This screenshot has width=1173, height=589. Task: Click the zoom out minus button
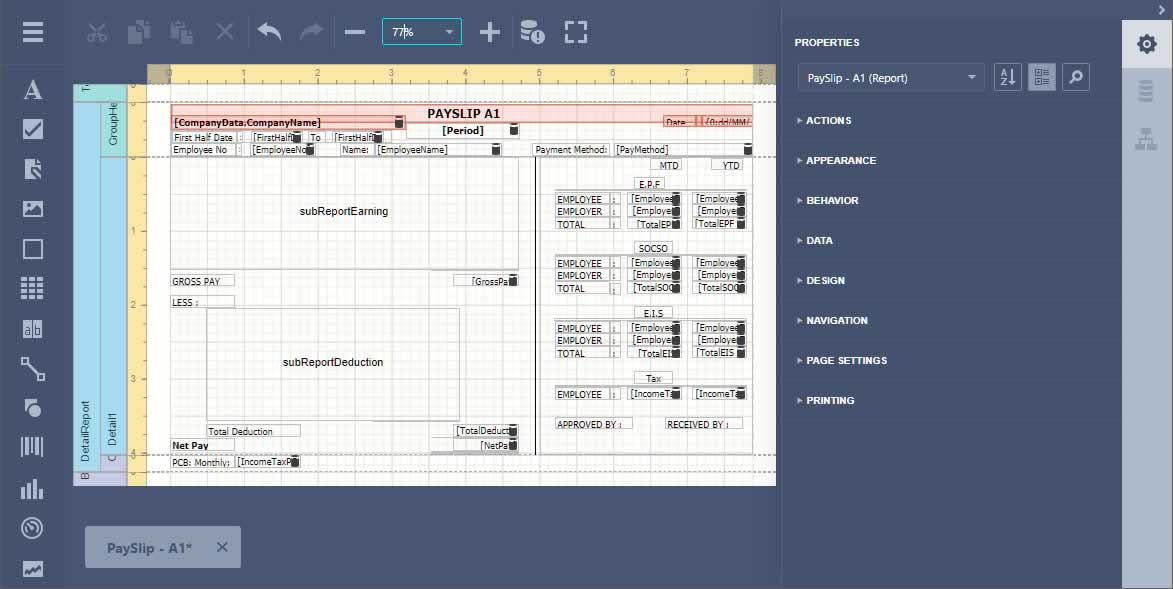354,31
